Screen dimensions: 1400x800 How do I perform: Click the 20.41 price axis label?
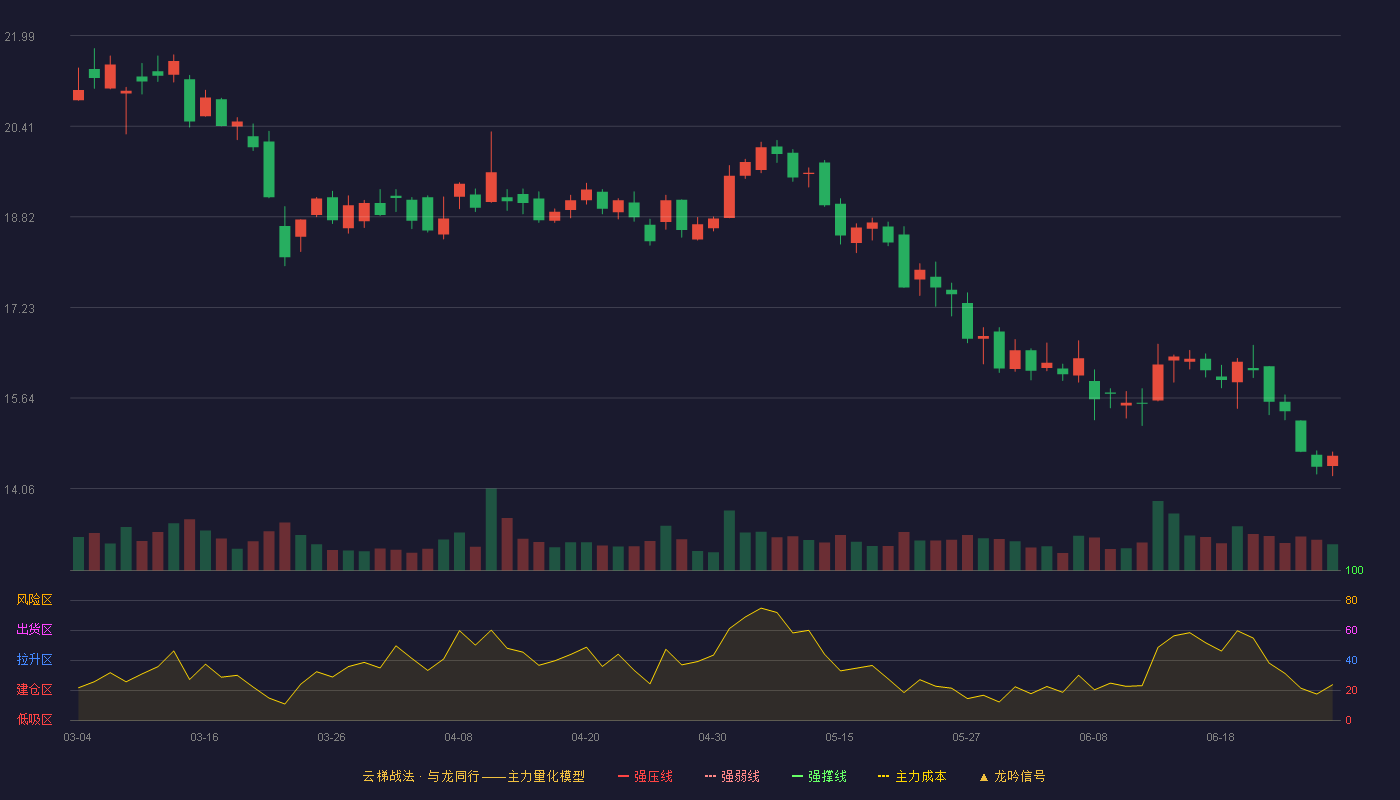tap(19, 127)
